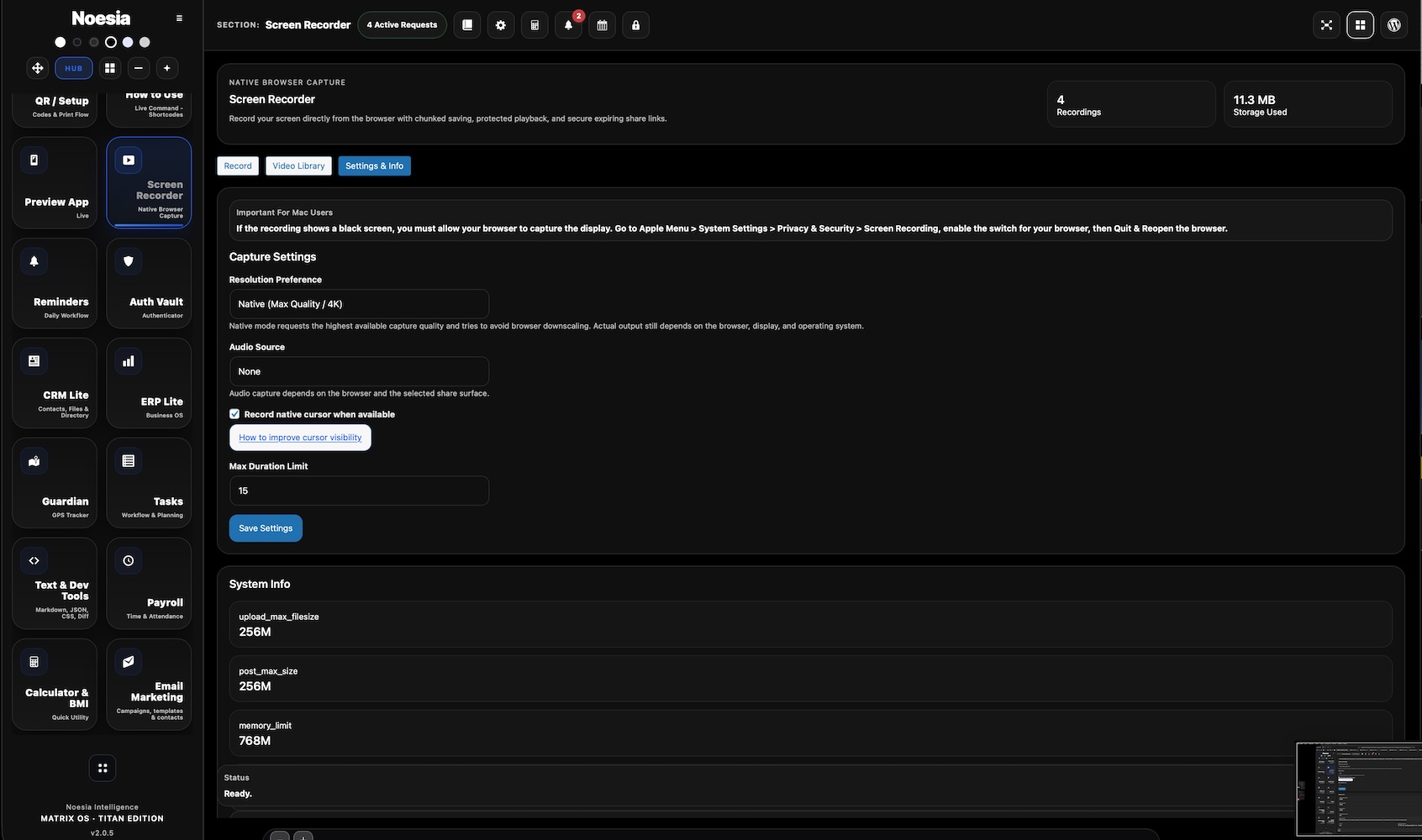Open the Auth Vault tile

click(x=149, y=283)
